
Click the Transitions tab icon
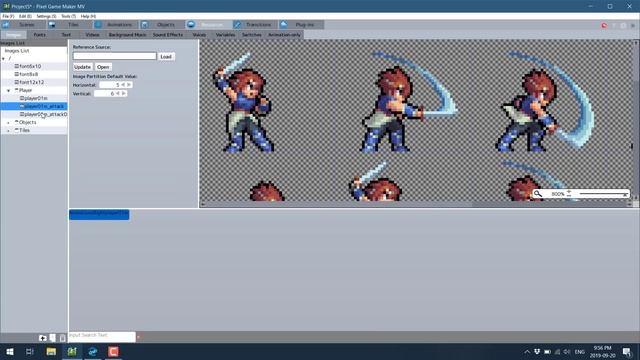(x=237, y=24)
